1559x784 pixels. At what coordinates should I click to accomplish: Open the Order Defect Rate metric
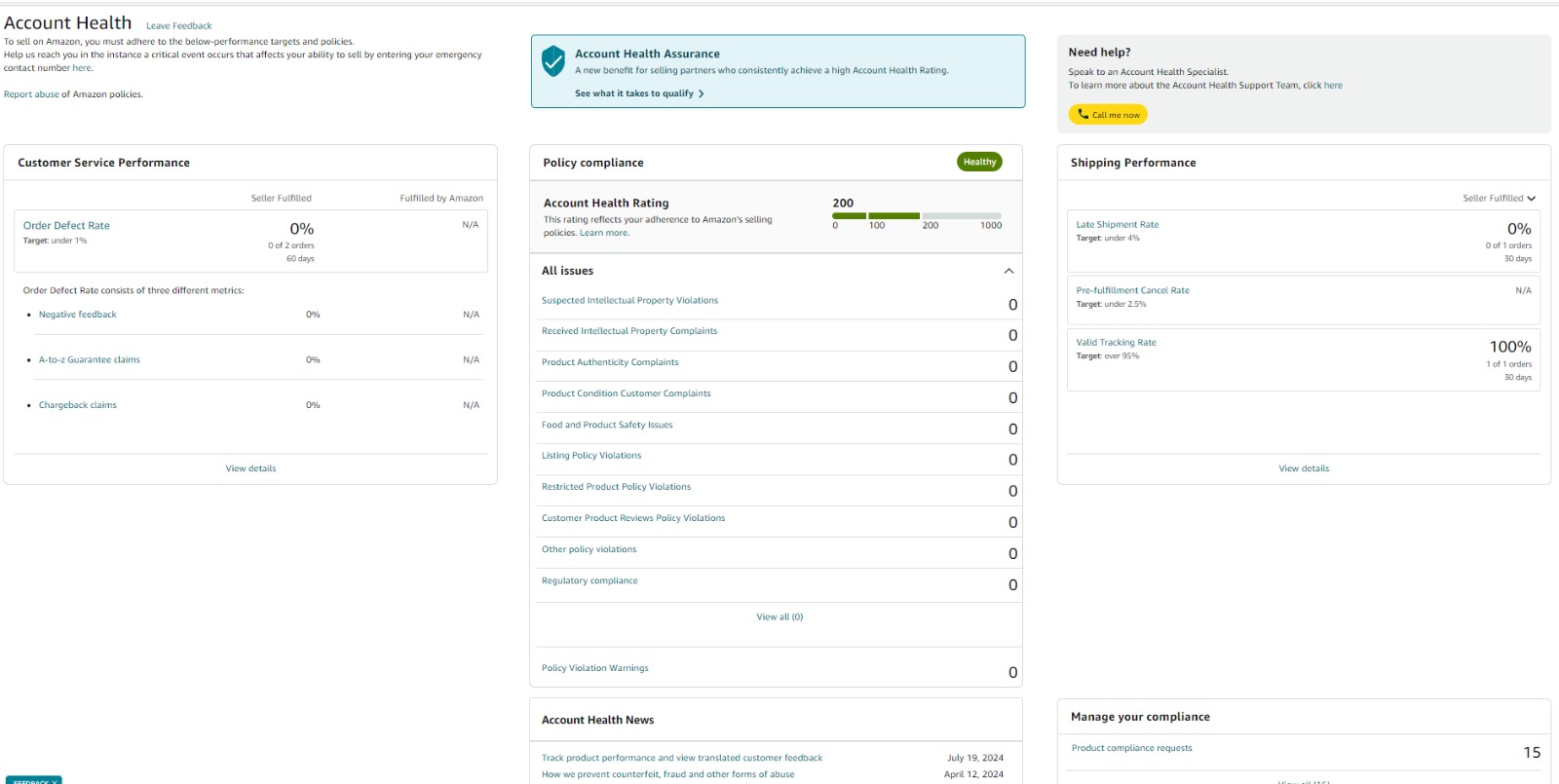coord(66,225)
